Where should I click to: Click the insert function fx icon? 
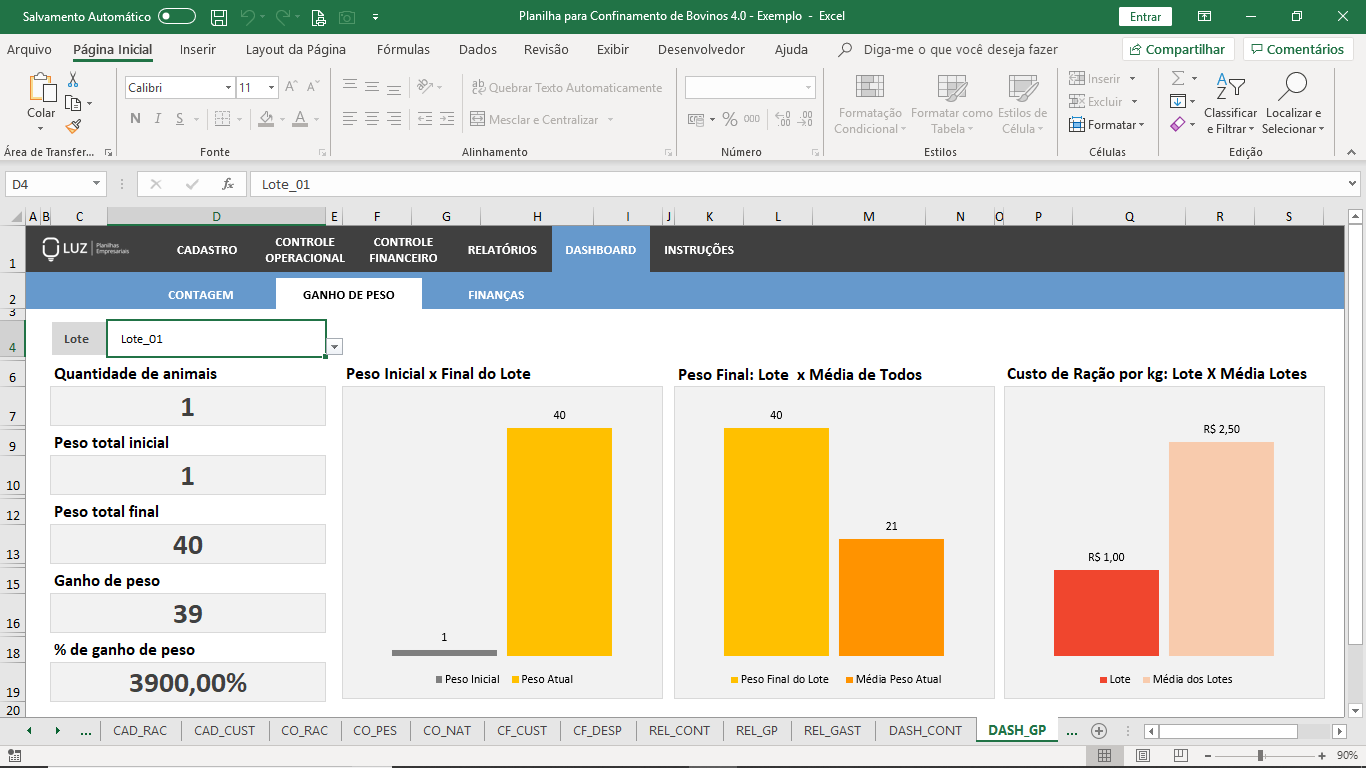click(x=228, y=184)
